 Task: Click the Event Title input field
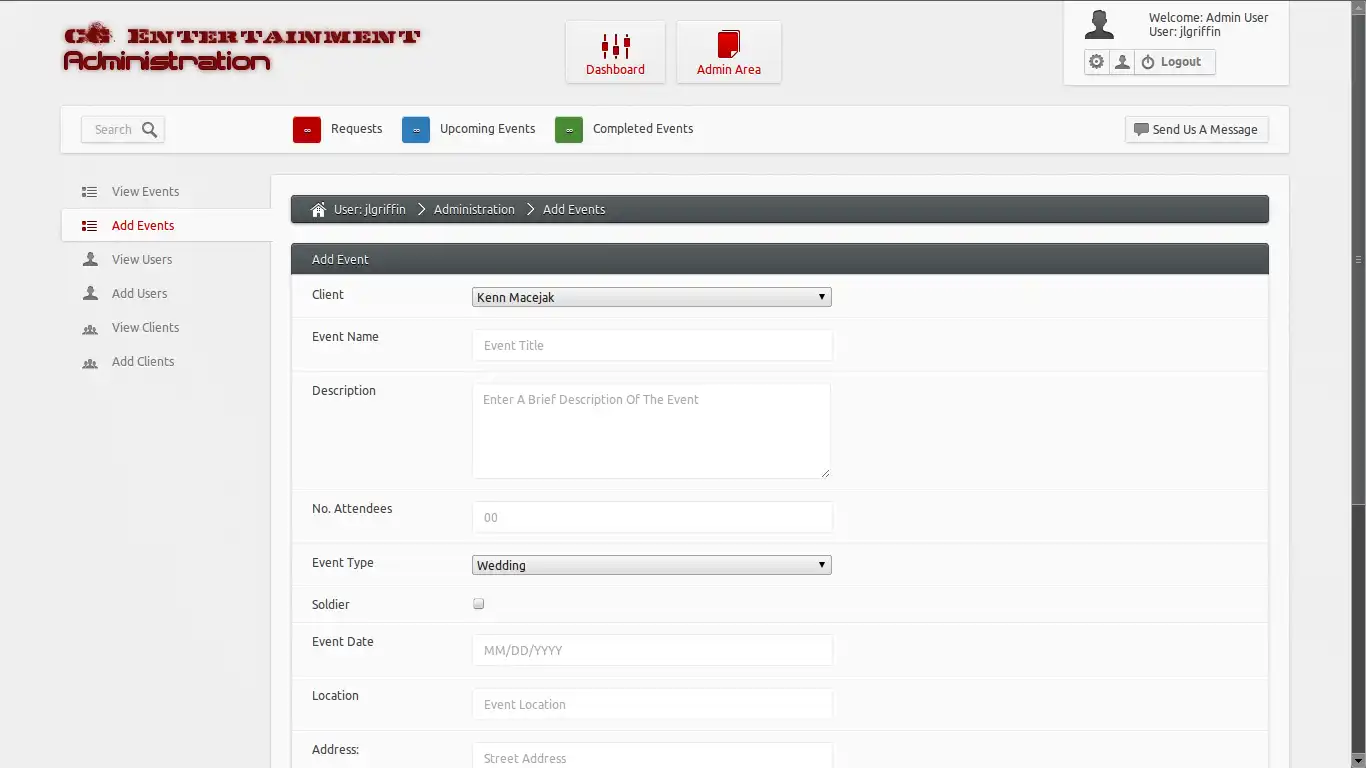652,345
